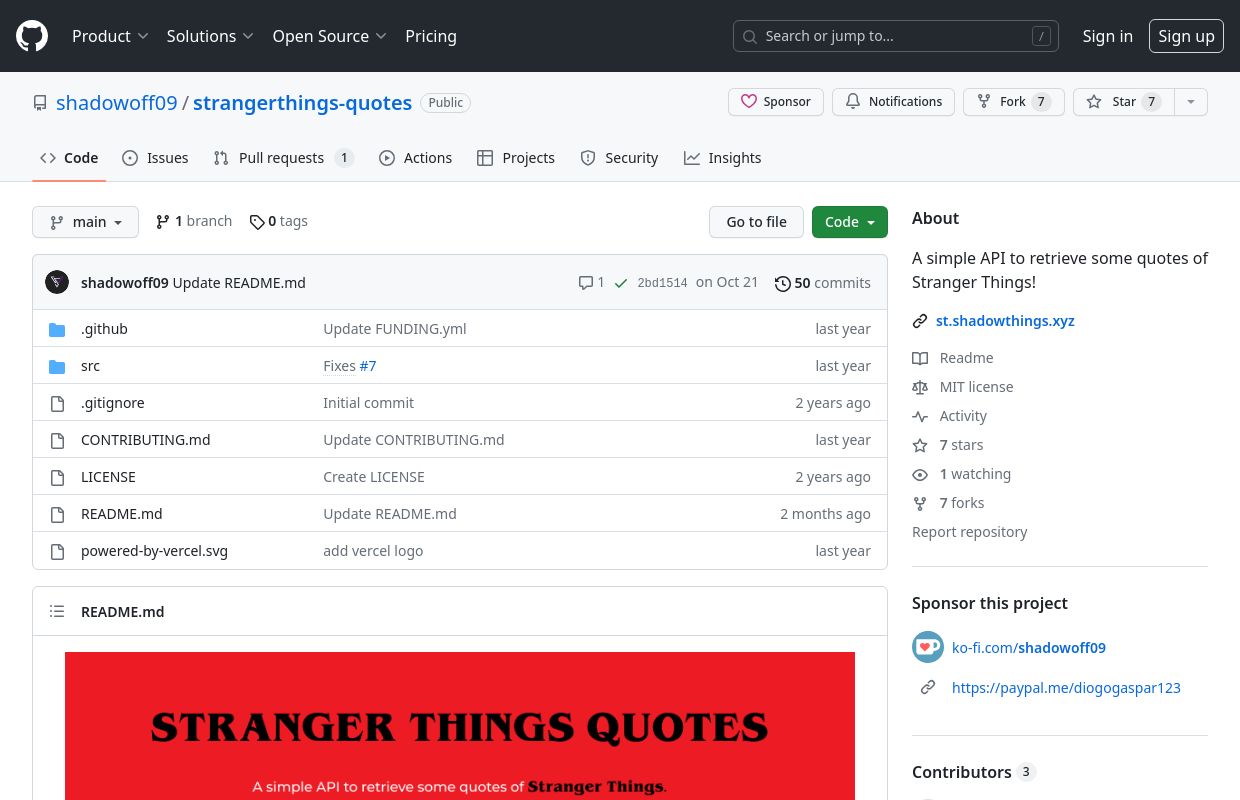Open the green Code dropdown
The image size is (1240, 800).
850,222
